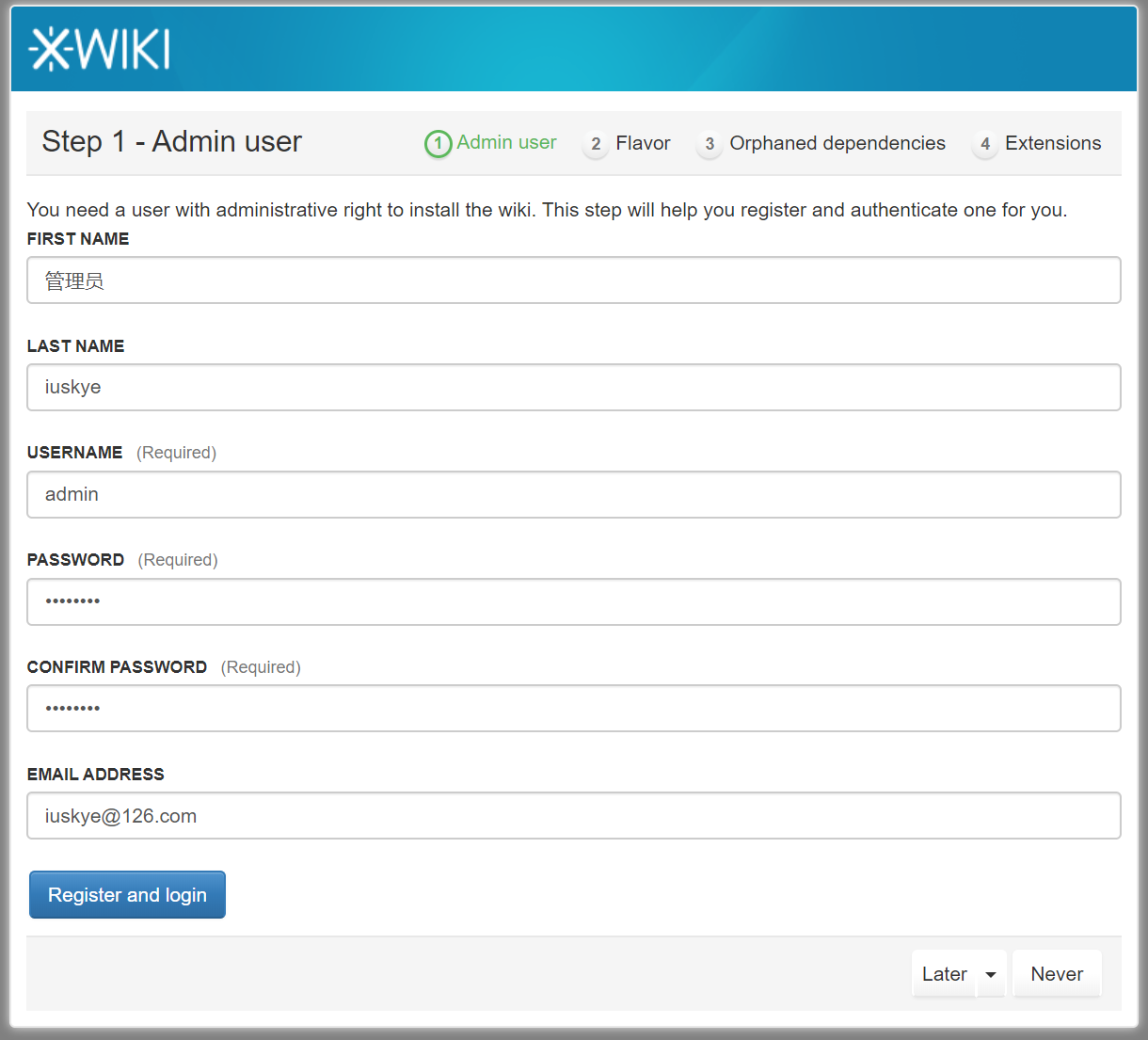
Task: Open the Admin user step tab
Action: (506, 142)
